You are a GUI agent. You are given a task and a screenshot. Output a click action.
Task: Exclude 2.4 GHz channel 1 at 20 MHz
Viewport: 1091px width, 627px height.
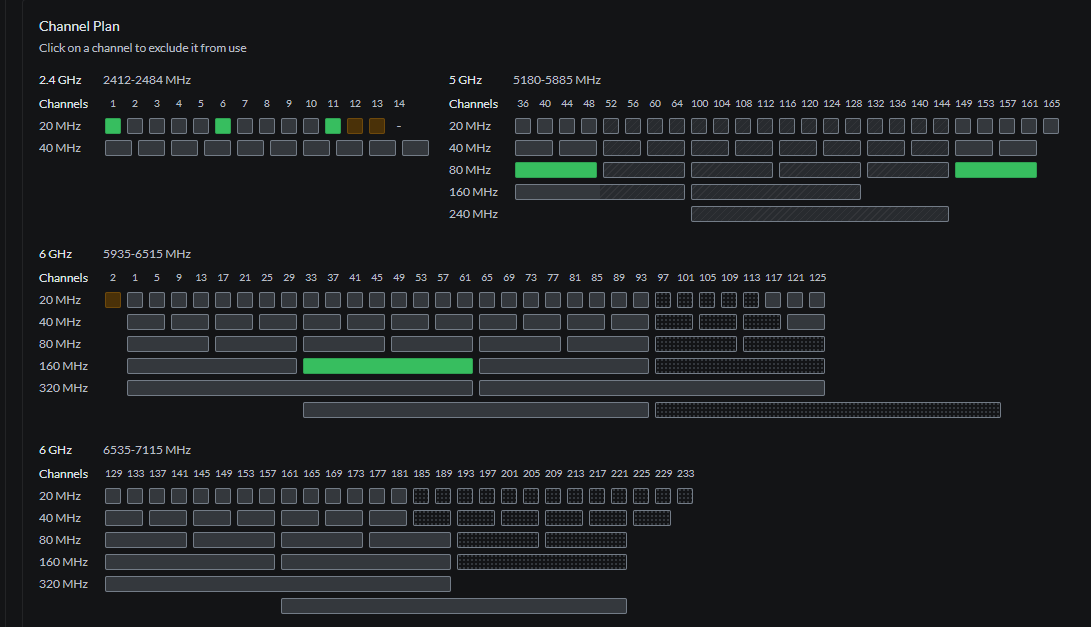tap(113, 126)
